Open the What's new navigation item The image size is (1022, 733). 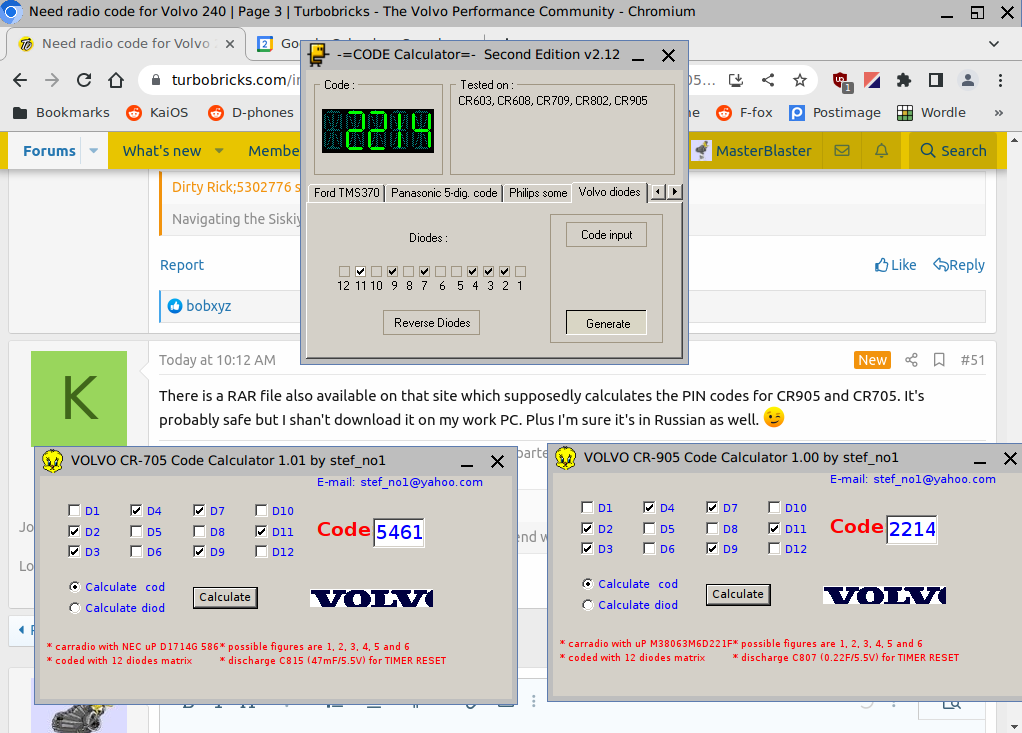click(162, 151)
